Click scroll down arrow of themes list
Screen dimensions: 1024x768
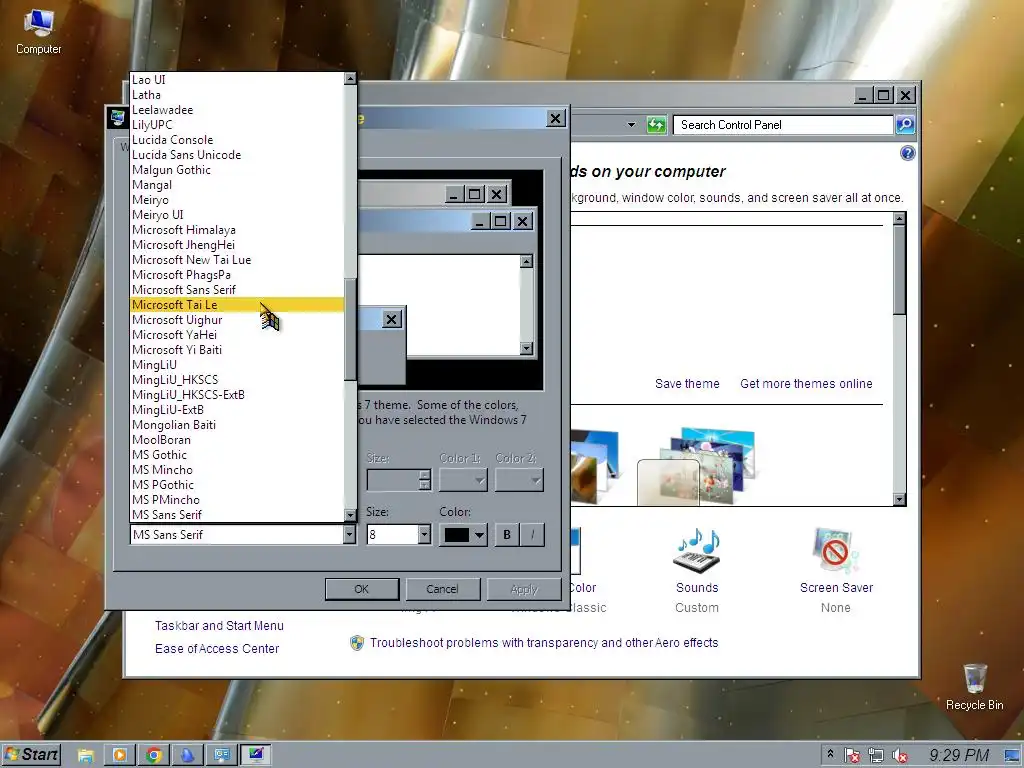899,500
